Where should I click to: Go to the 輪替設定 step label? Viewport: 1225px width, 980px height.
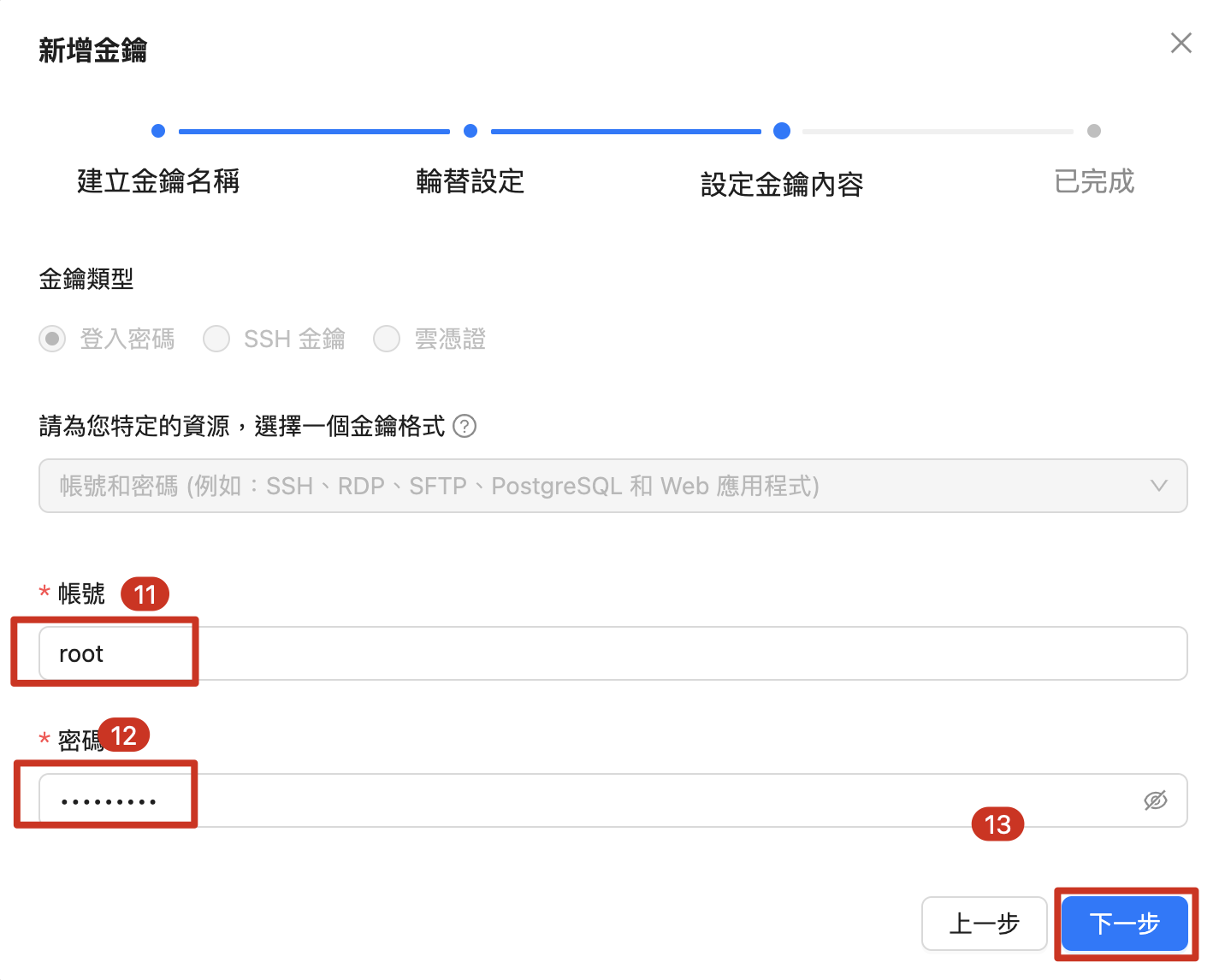tap(470, 181)
